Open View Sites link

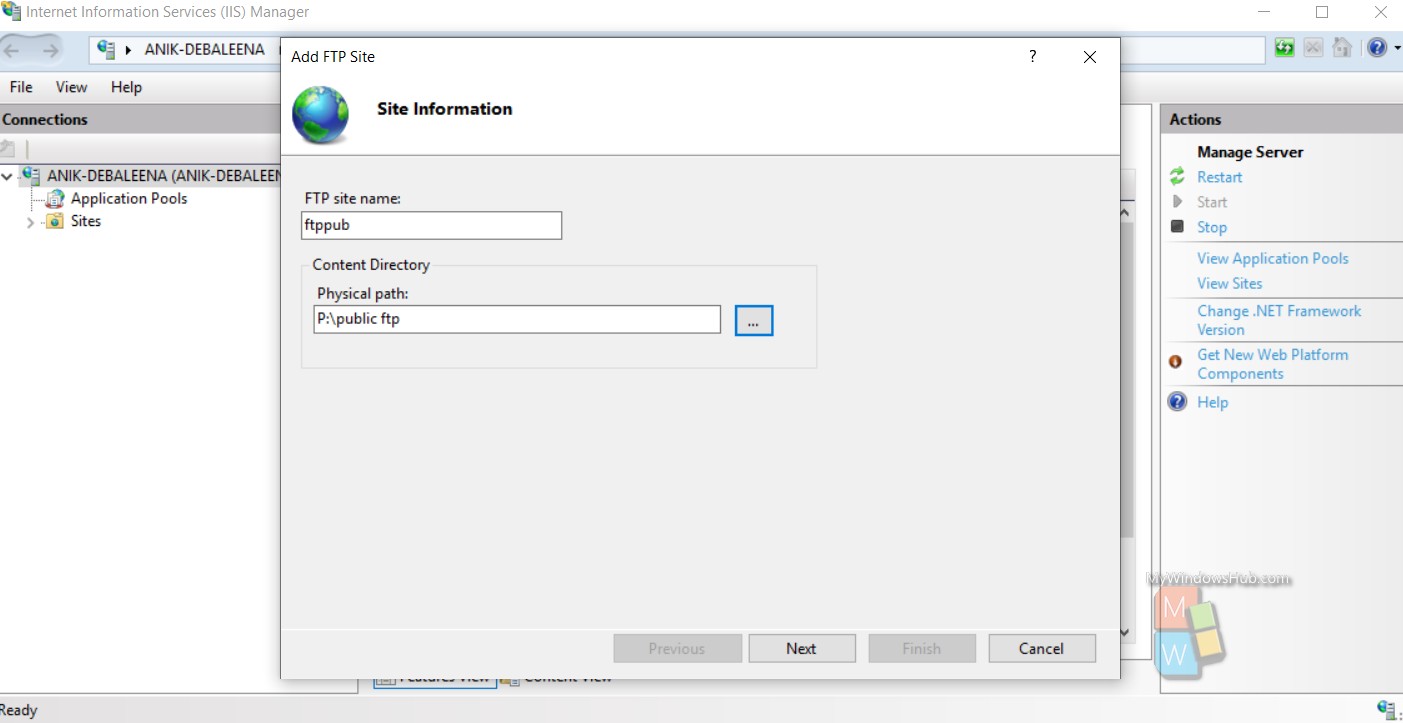tap(1229, 283)
